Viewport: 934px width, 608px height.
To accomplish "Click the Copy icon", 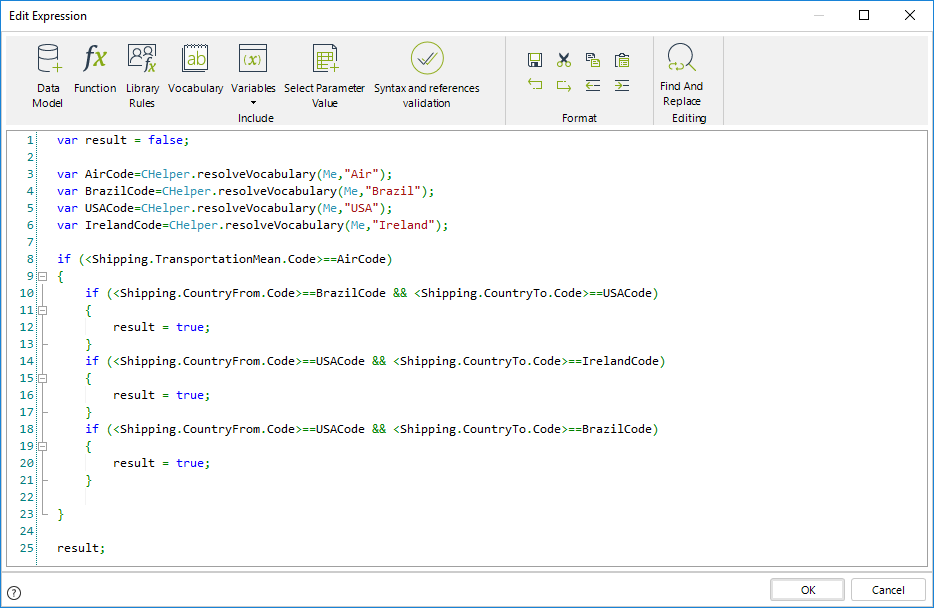I will pos(593,60).
